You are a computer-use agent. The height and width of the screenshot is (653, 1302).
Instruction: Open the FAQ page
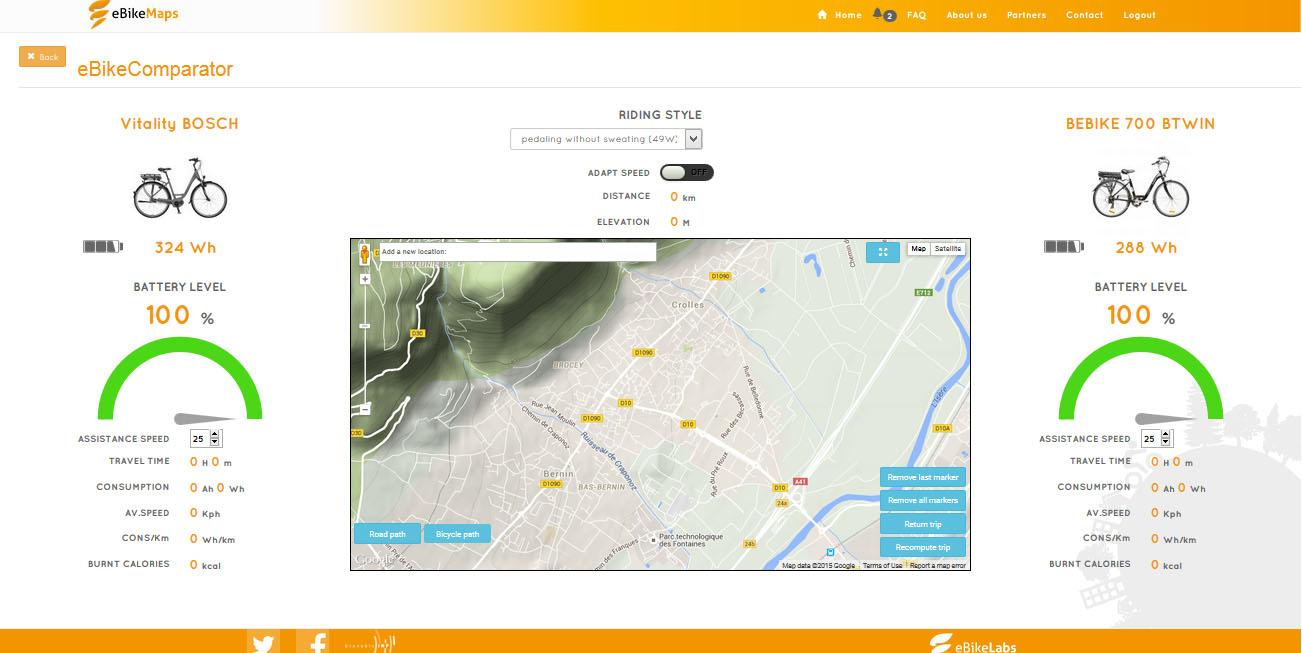916,15
